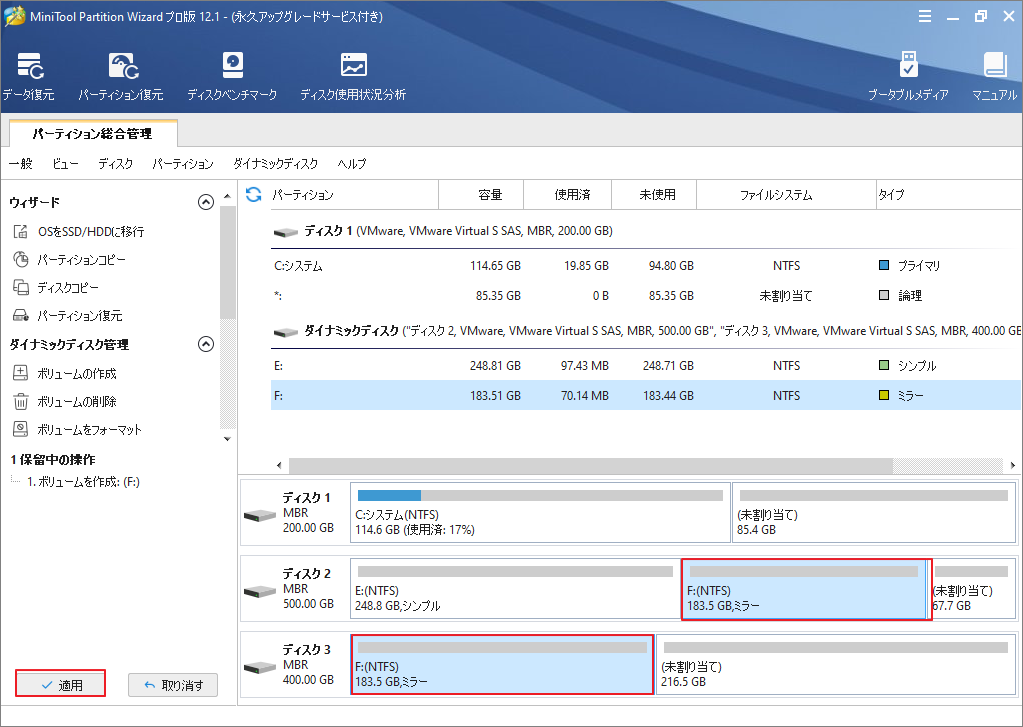Image resolution: width=1023 pixels, height=727 pixels.
Task: Open データ復元 (Data Recovery) tool
Action: click(28, 76)
